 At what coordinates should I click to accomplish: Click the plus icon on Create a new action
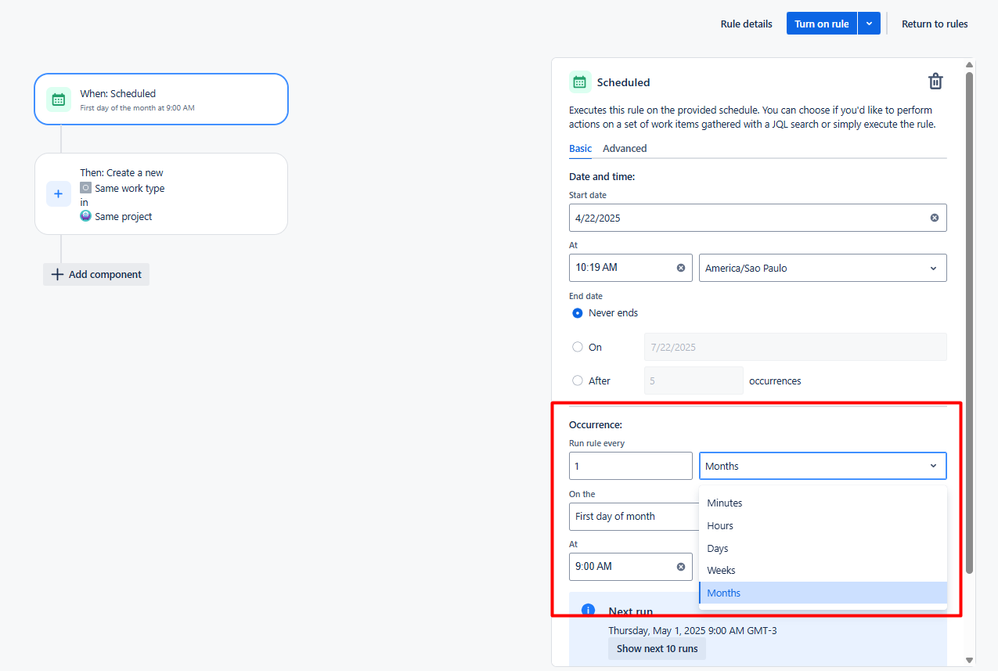[x=59, y=194]
